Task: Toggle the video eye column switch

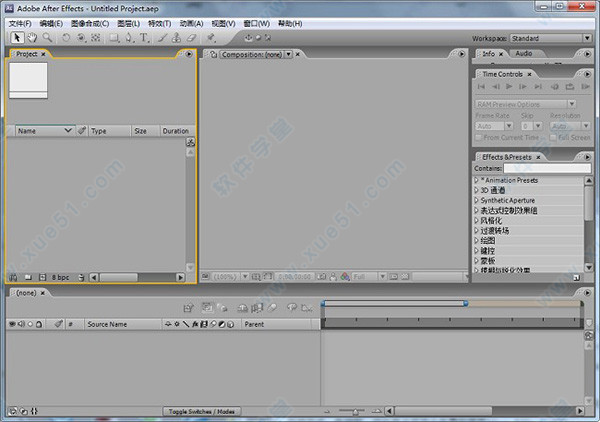Action: [x=12, y=324]
